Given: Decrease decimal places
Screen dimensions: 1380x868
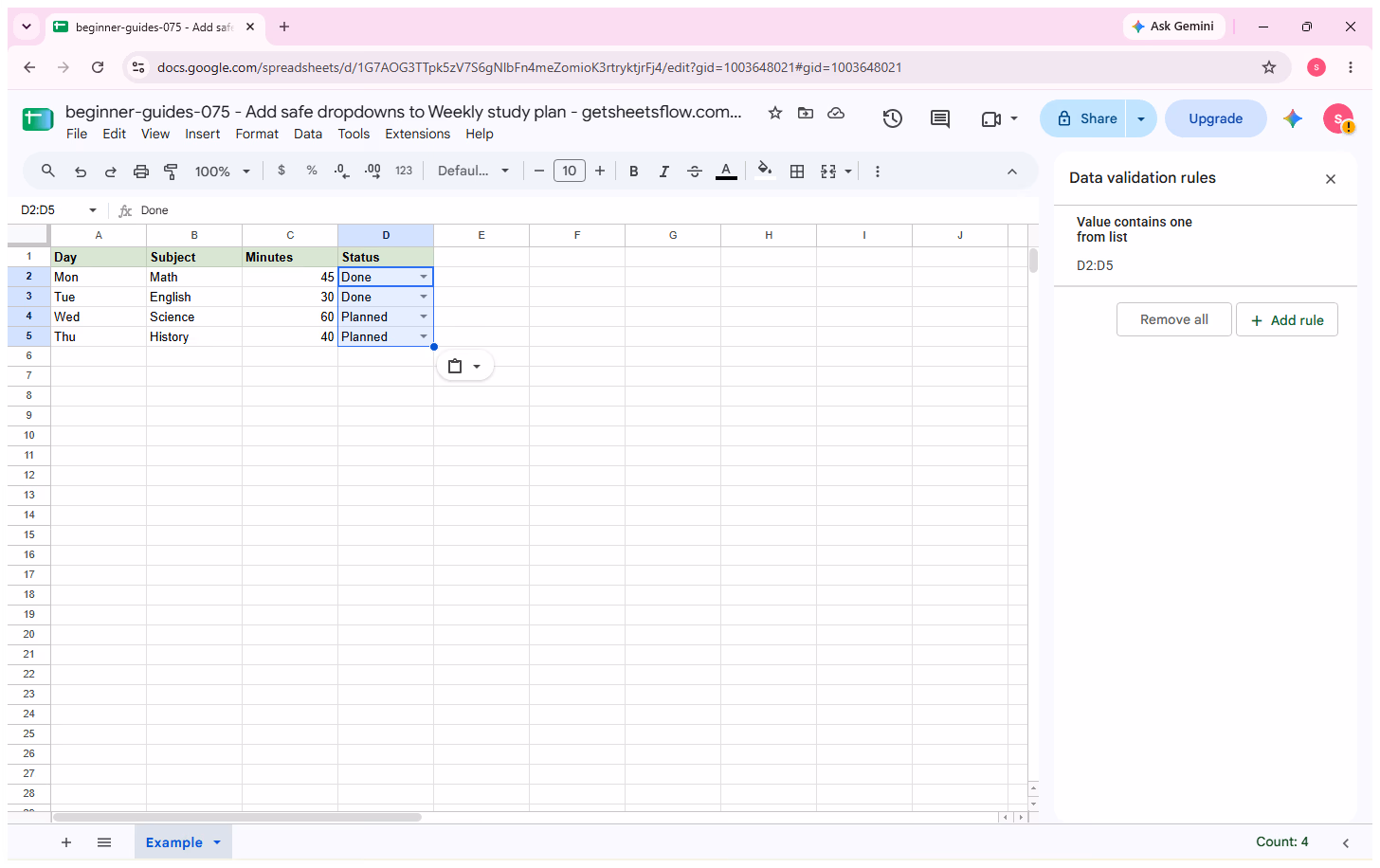Looking at the screenshot, I should pyautogui.click(x=341, y=171).
